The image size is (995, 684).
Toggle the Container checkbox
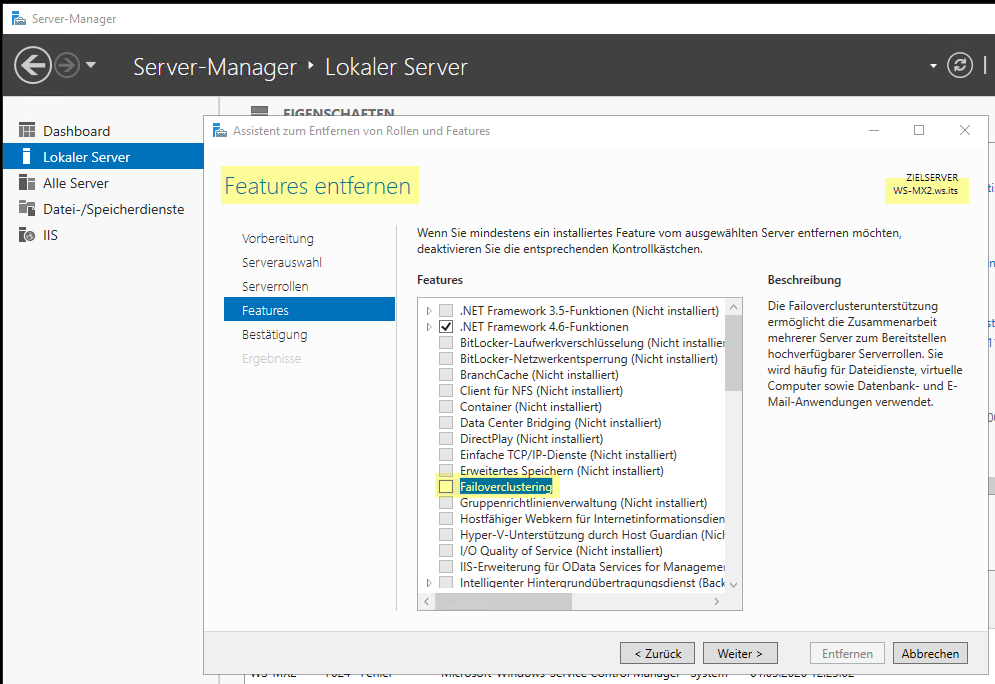(x=446, y=407)
